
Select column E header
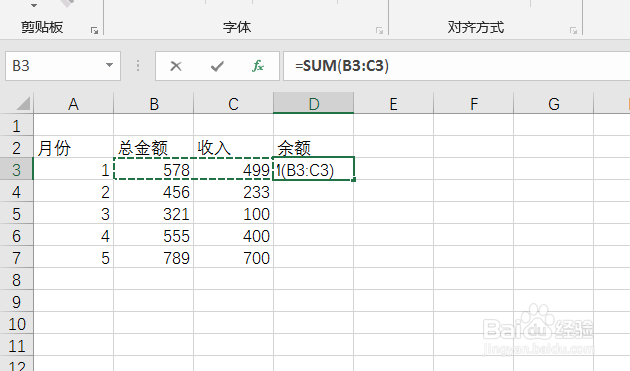point(393,104)
